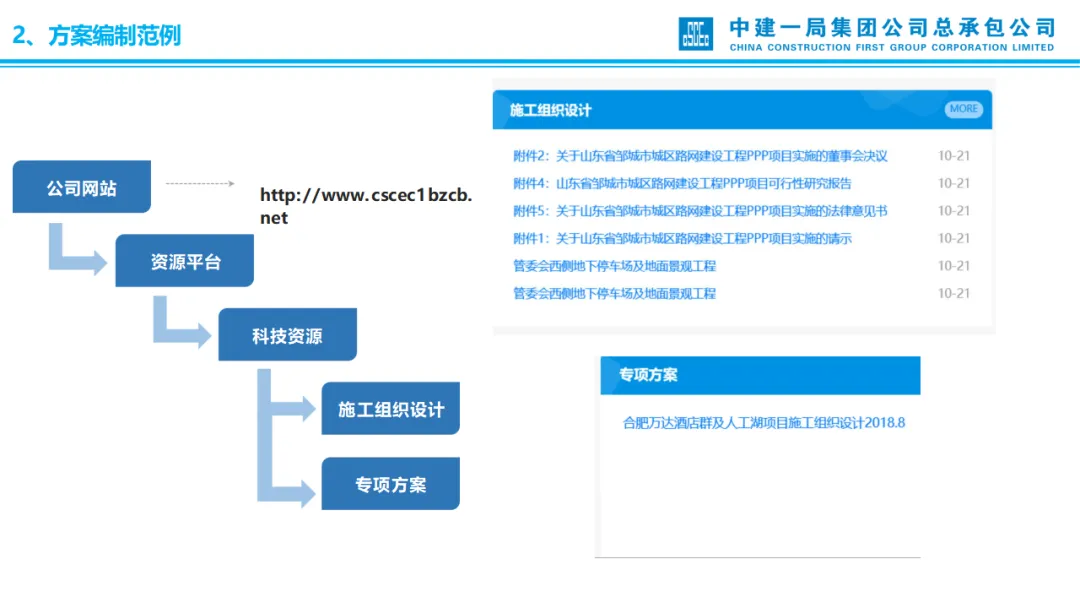Select the 专项方案 flowchart box
The width and height of the screenshot is (1080, 608).
click(x=391, y=483)
